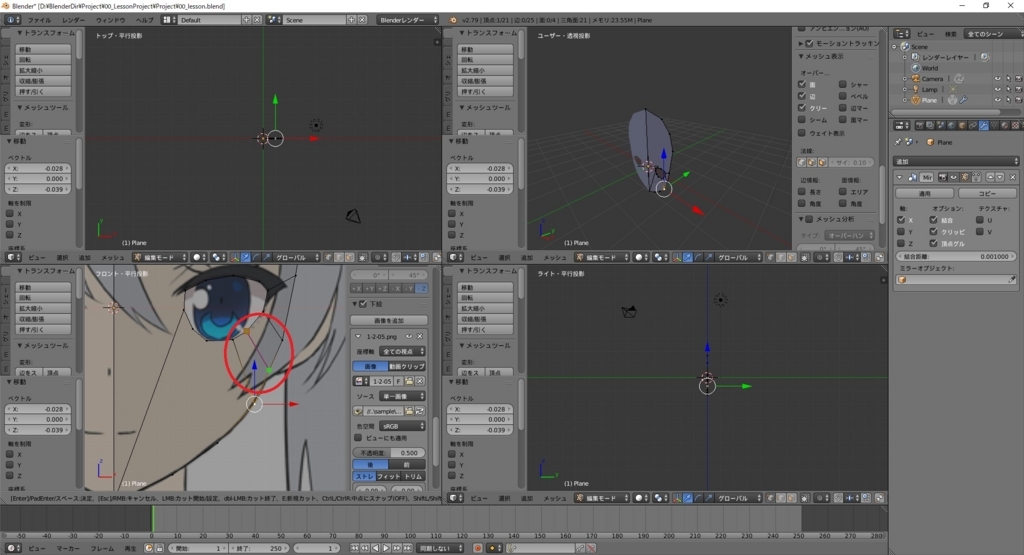Open the 全てのシーン outliner filter dropdown
This screenshot has width=1024, height=555.
coord(993,34)
